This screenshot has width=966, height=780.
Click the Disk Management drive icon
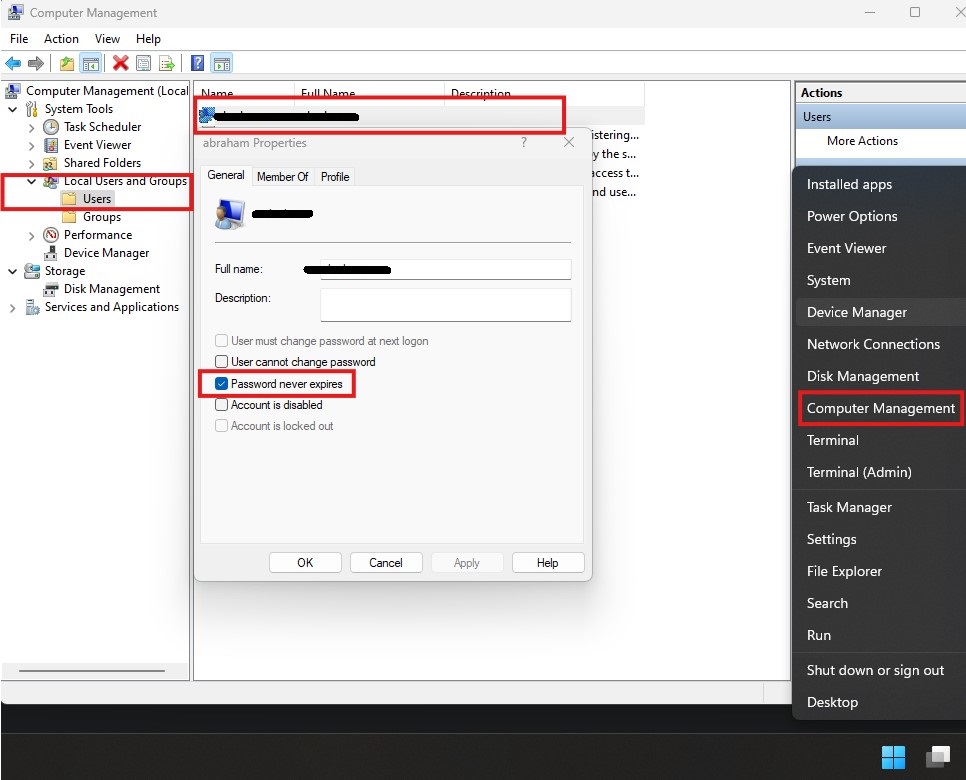tap(51, 289)
